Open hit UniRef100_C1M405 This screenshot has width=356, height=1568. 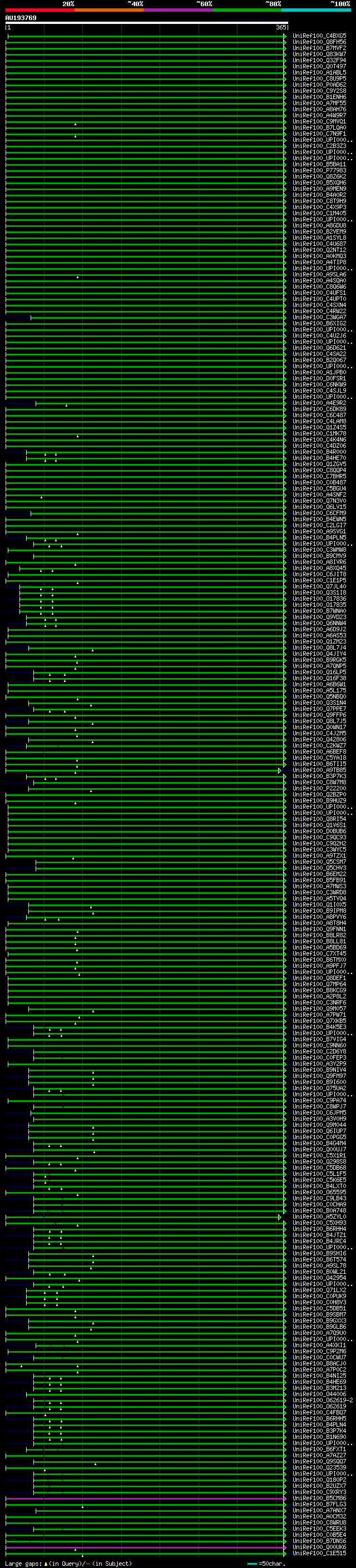(x=319, y=214)
